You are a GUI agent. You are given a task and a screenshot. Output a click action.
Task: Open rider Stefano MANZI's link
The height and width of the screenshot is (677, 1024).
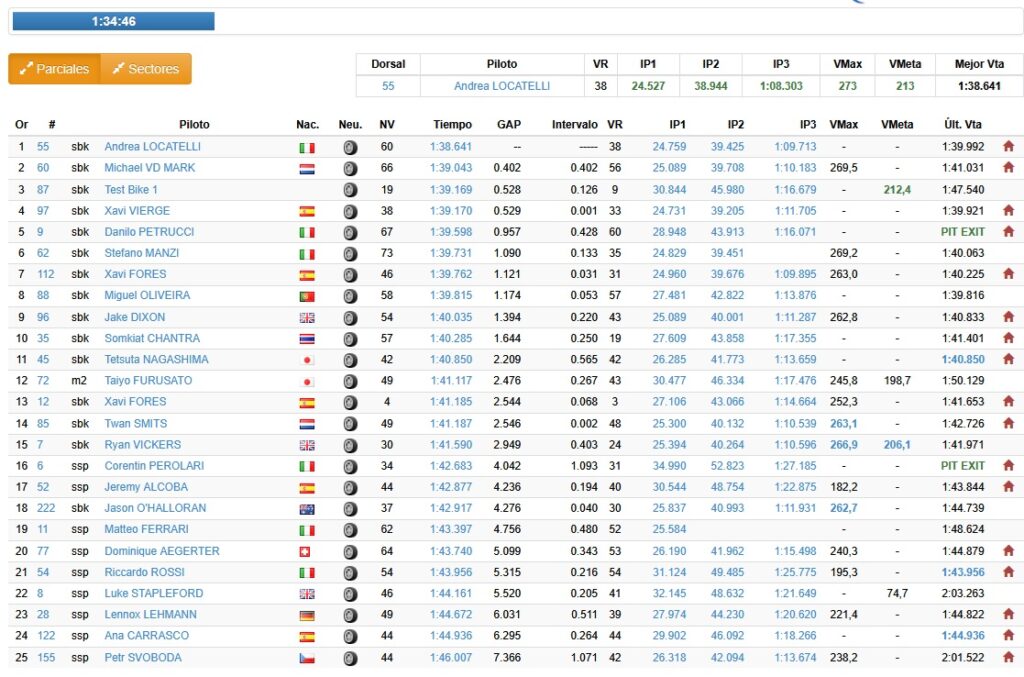coord(140,254)
